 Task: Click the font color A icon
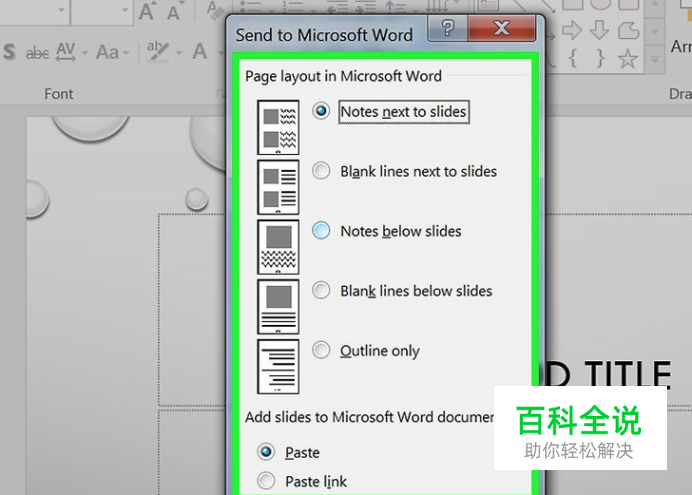(x=199, y=52)
